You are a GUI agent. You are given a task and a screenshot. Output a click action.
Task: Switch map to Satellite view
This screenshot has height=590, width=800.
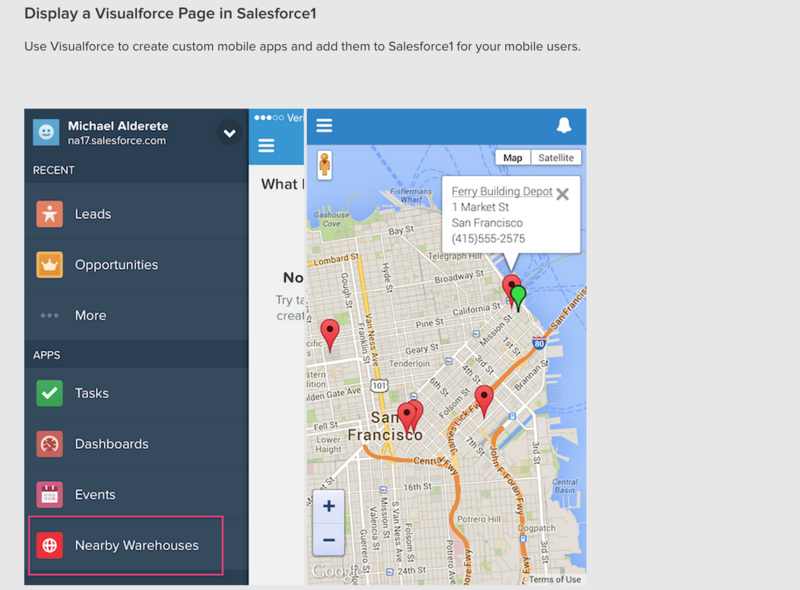pos(556,158)
